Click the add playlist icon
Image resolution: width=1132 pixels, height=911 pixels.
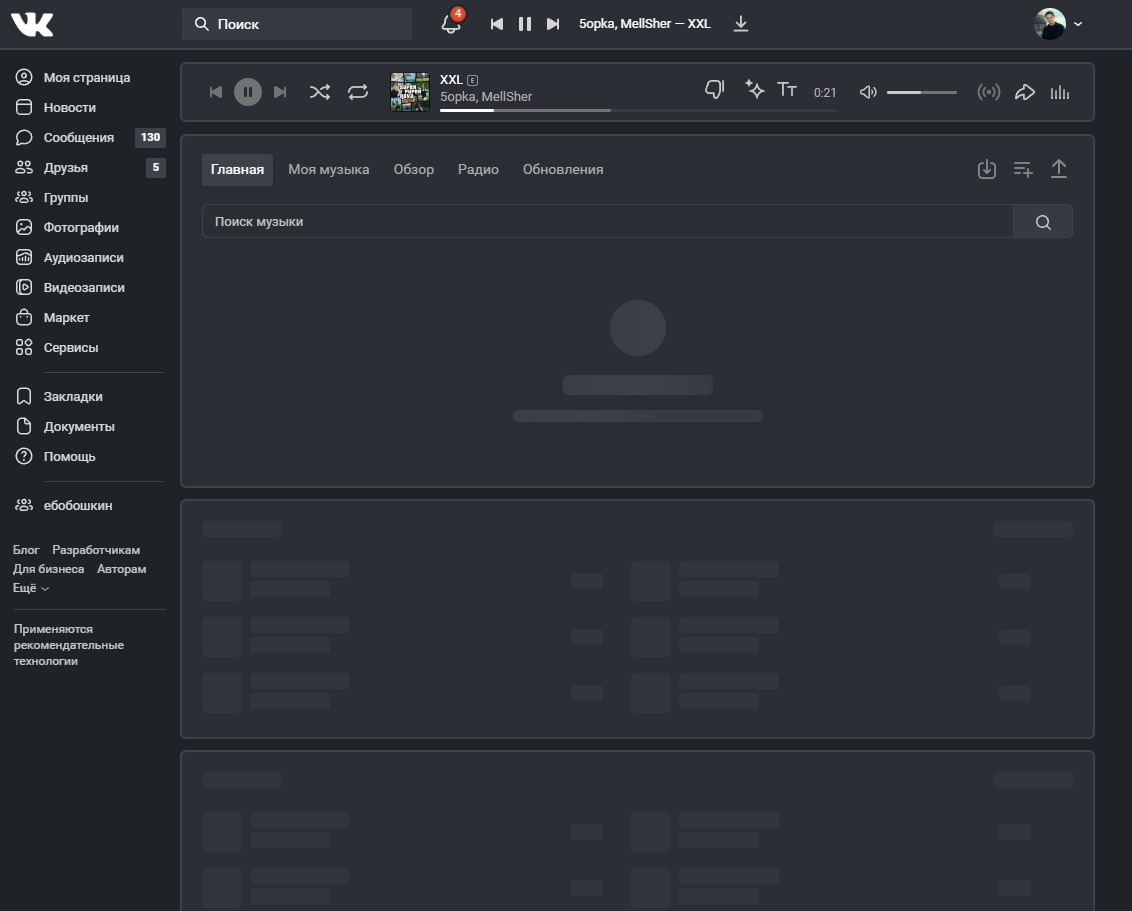pos(1023,169)
